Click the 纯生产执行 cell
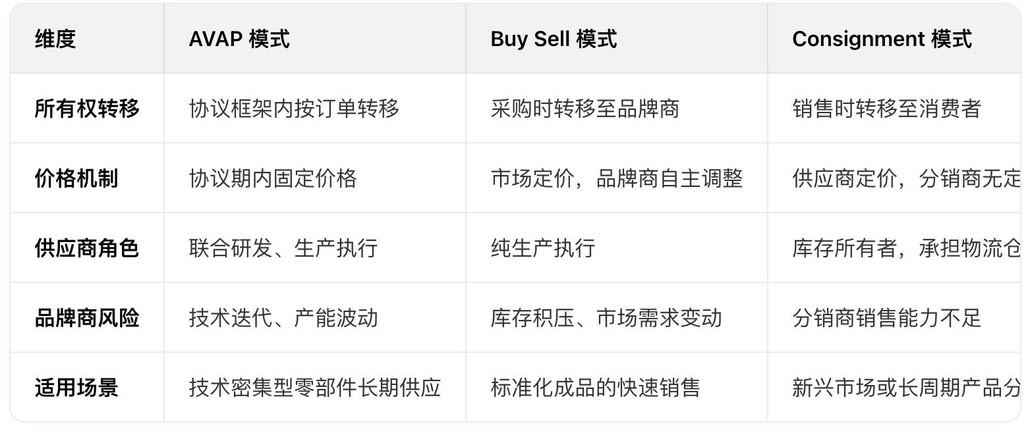1028x437 pixels. pos(543,248)
